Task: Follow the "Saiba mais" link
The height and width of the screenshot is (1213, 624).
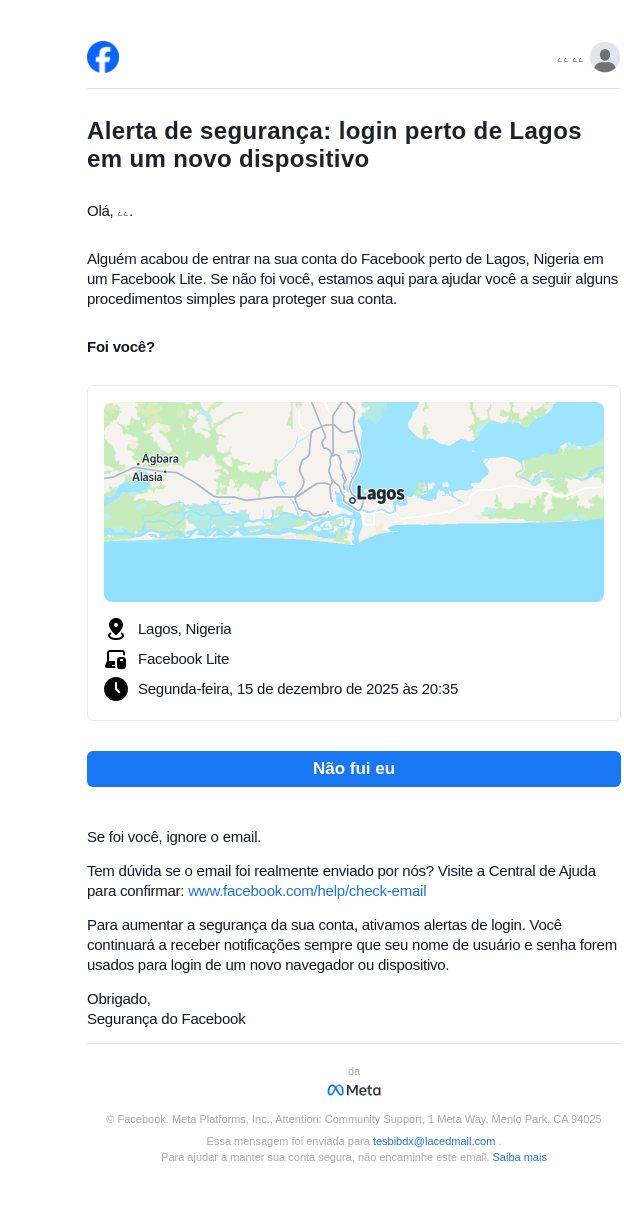Action: [x=519, y=1157]
